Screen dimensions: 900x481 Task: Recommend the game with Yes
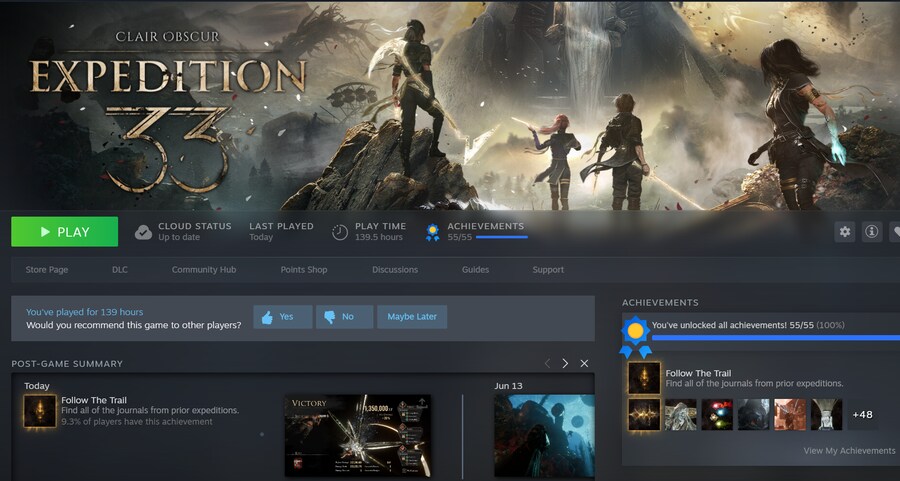[283, 317]
